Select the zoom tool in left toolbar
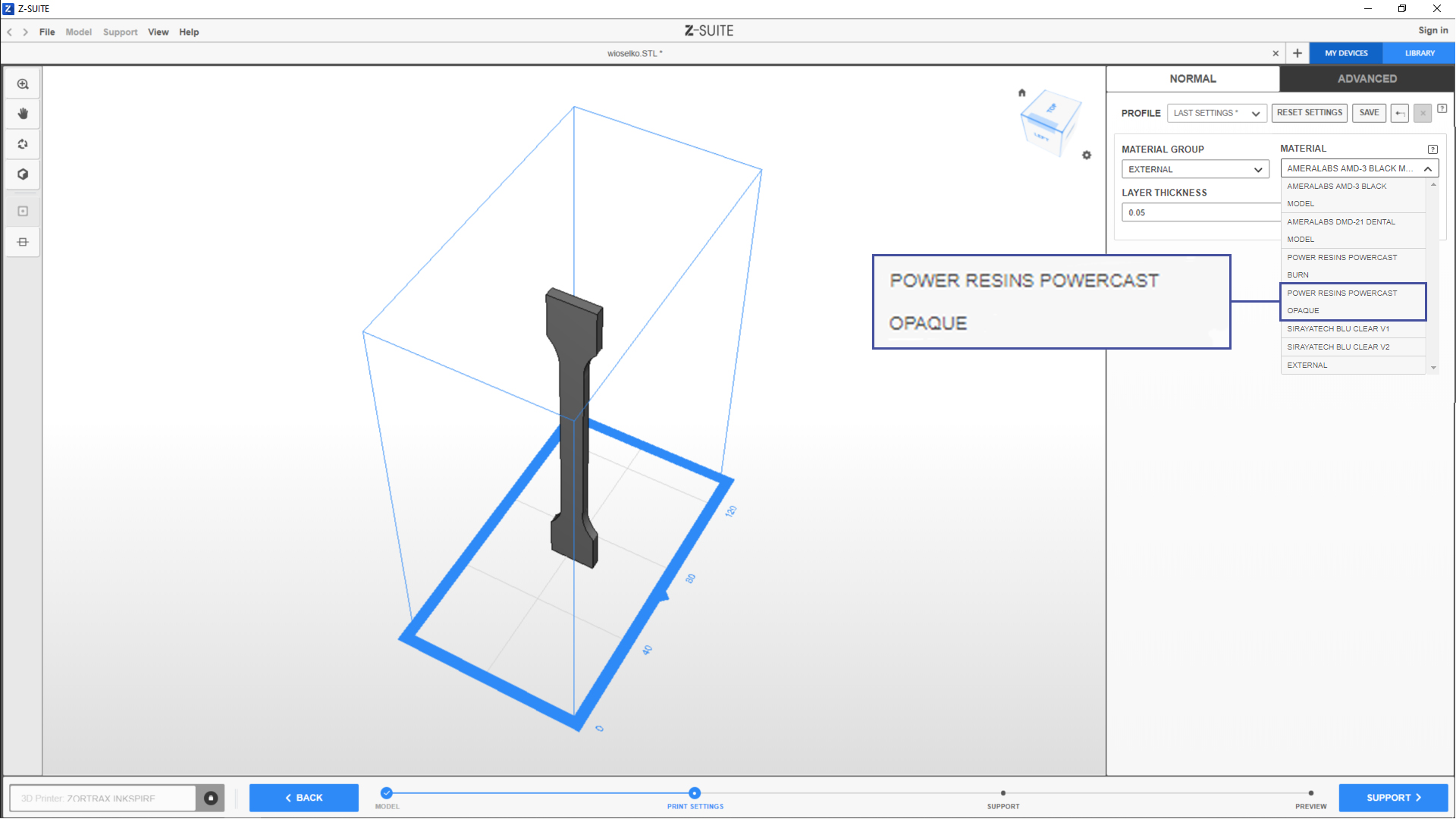This screenshot has height=819, width=1456. pyautogui.click(x=23, y=84)
